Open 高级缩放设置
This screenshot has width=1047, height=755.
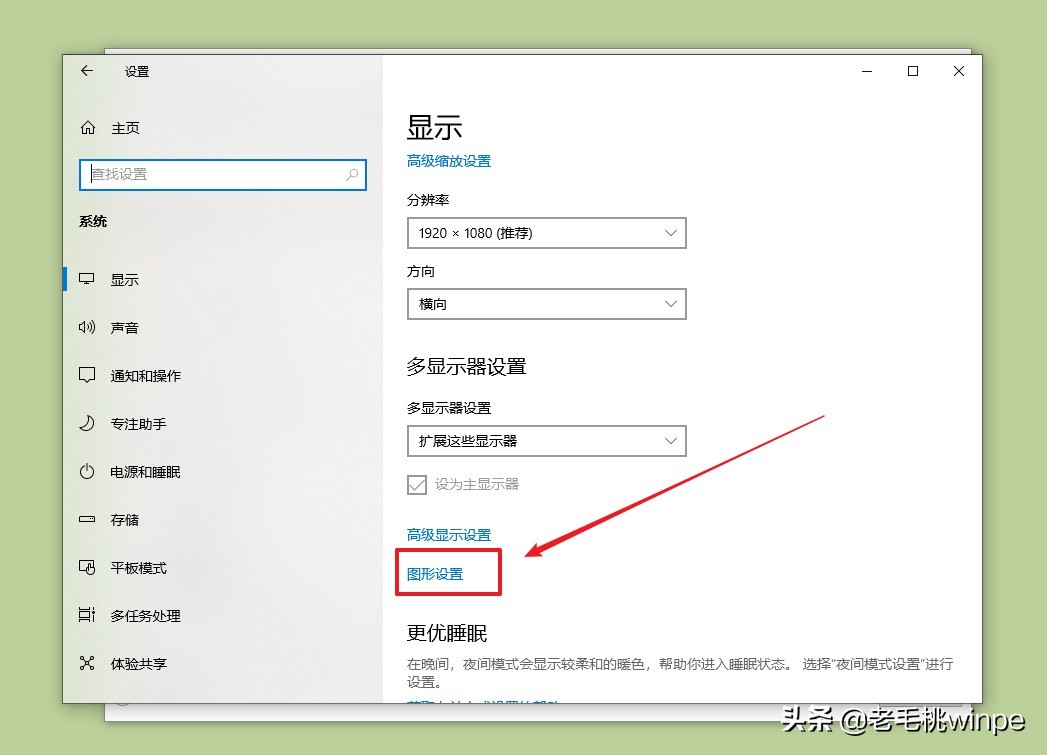[449, 160]
